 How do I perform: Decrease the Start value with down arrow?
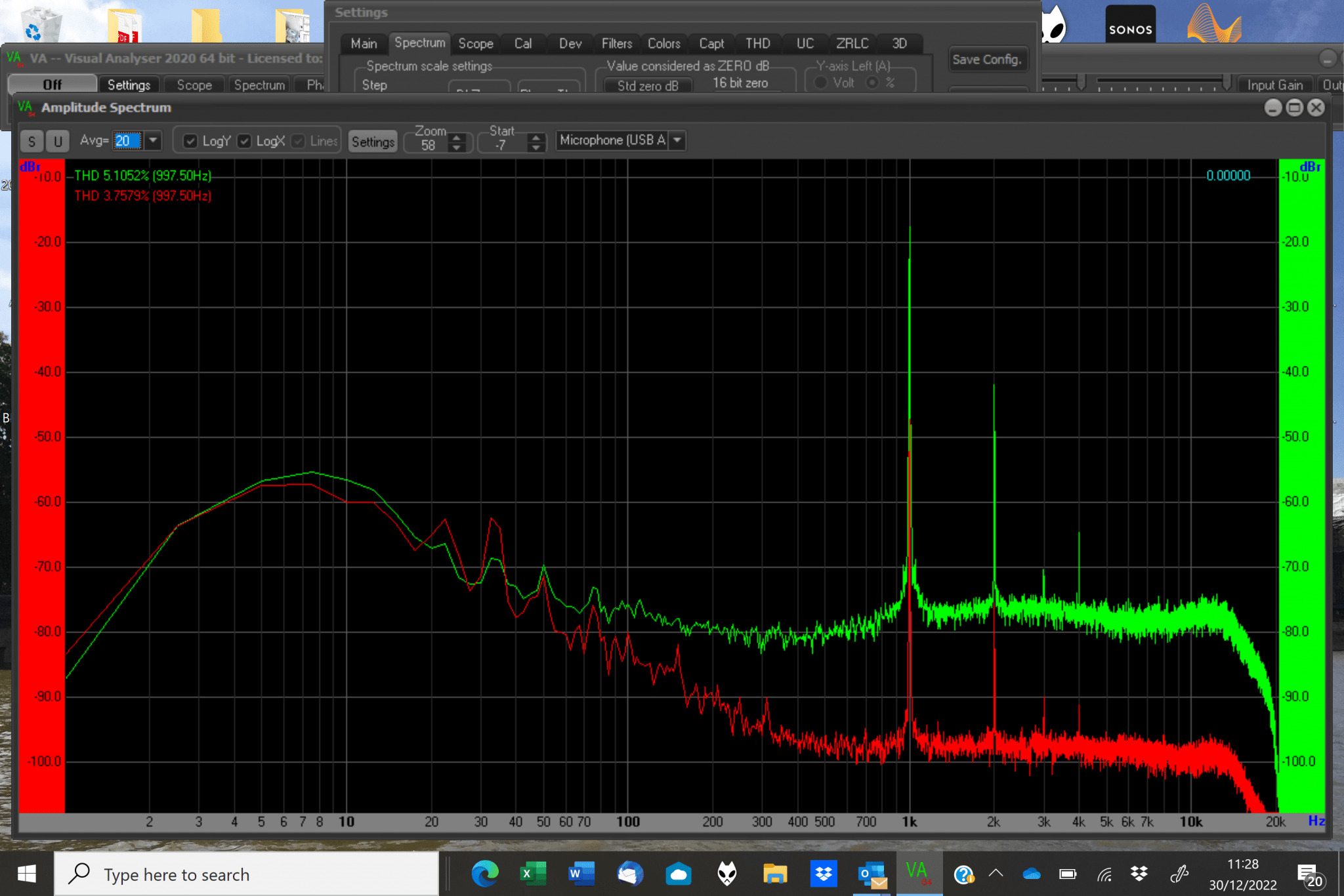tap(536, 148)
